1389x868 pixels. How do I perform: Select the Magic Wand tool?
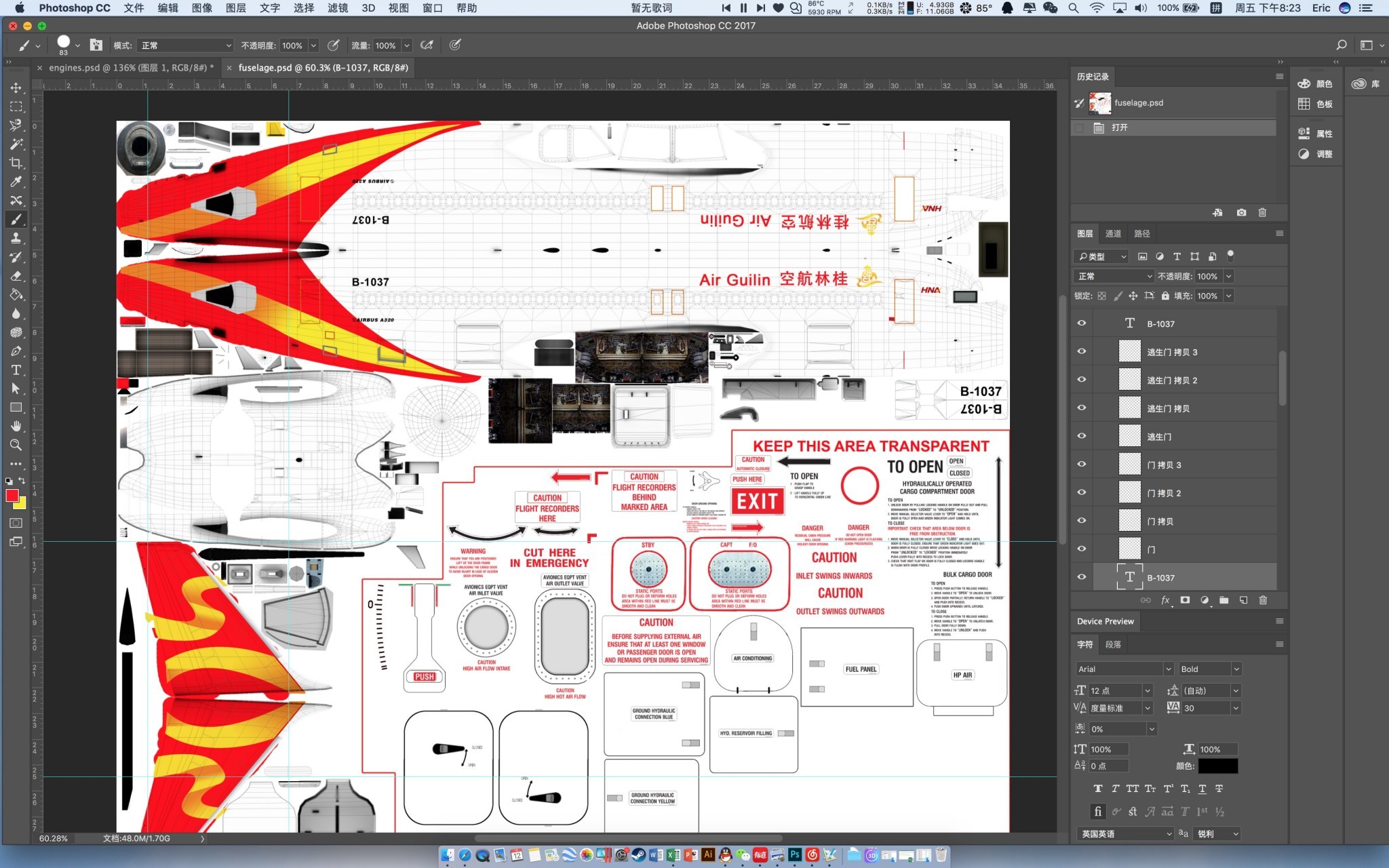[x=16, y=144]
